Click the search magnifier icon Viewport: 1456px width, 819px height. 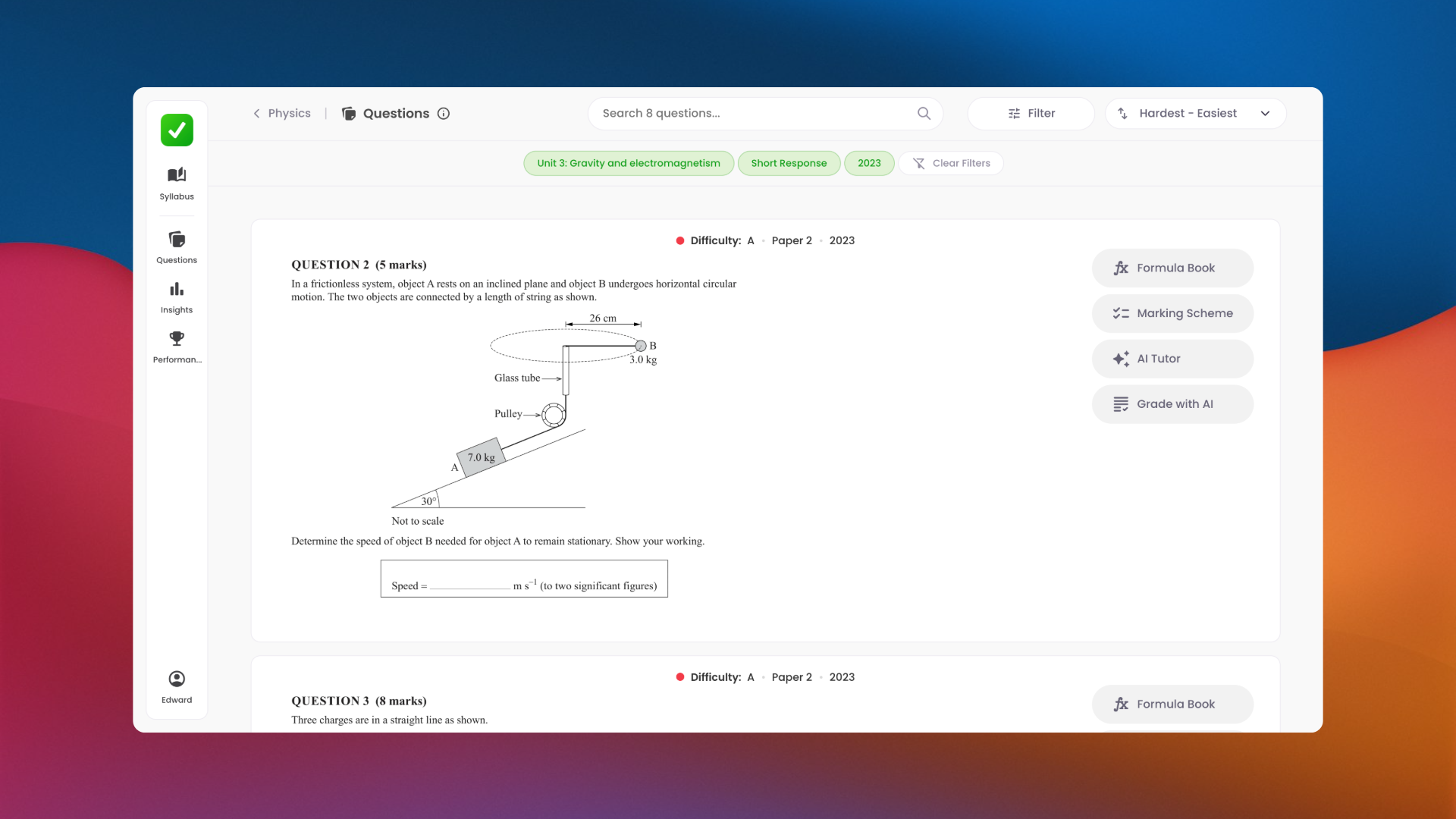[x=924, y=114]
